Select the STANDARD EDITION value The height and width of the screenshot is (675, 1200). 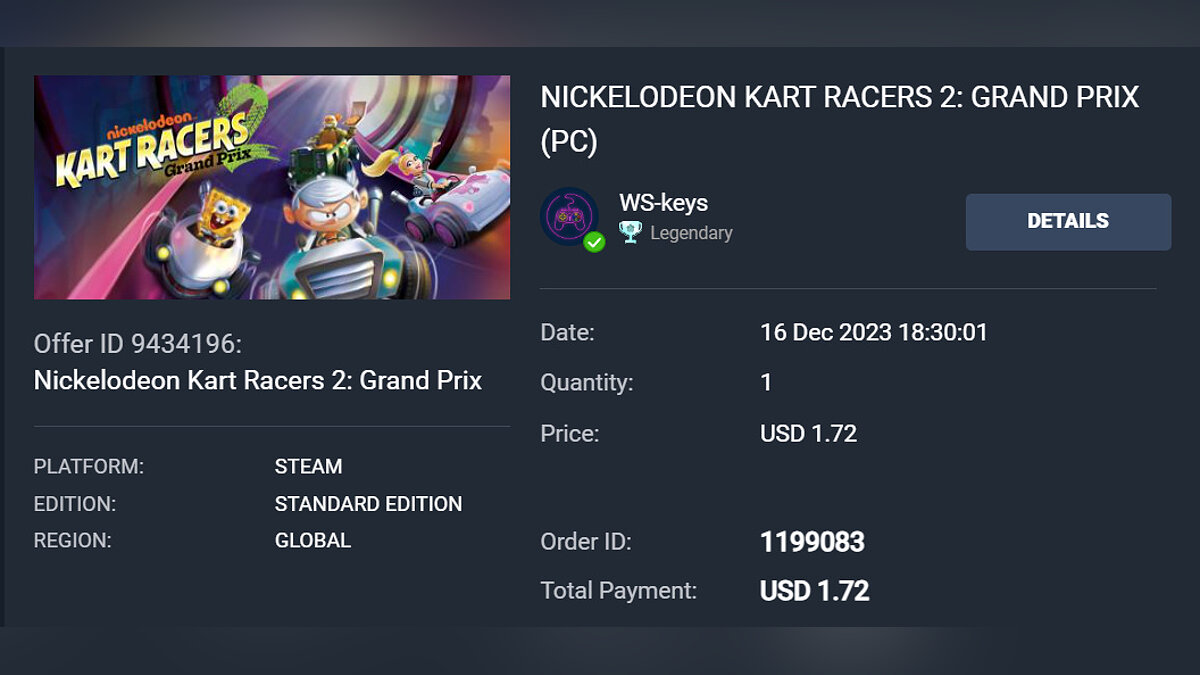(368, 504)
